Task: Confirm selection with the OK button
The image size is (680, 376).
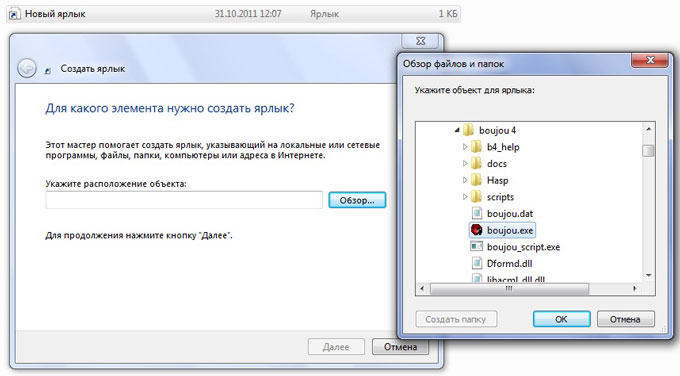Action: tap(561, 319)
